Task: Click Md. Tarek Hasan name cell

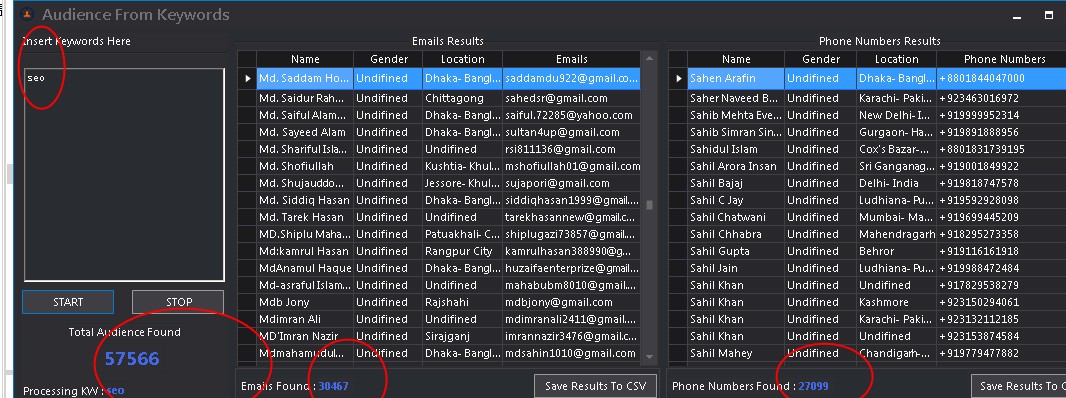Action: point(305,217)
